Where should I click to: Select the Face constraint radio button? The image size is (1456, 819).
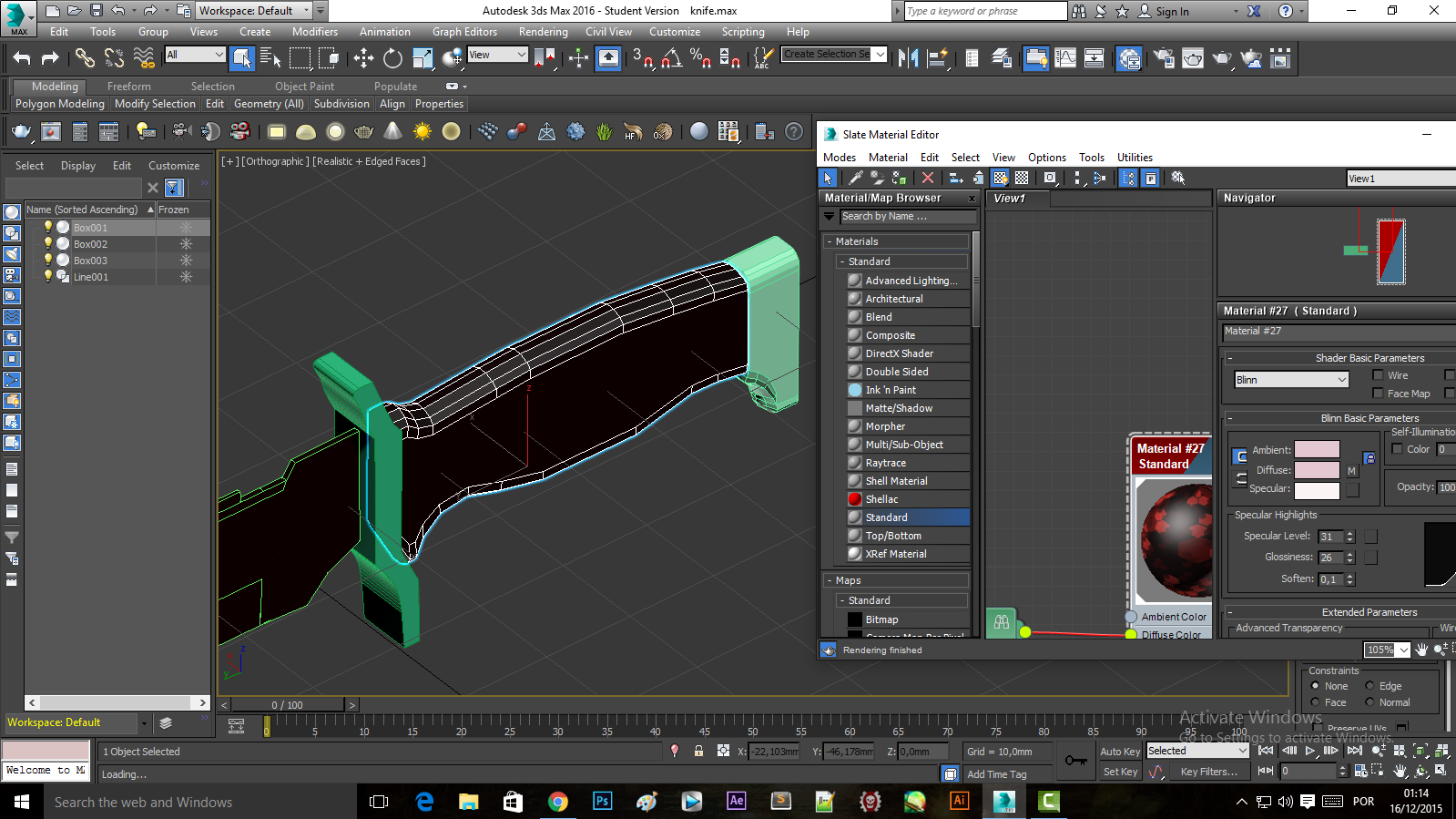pos(1315,702)
